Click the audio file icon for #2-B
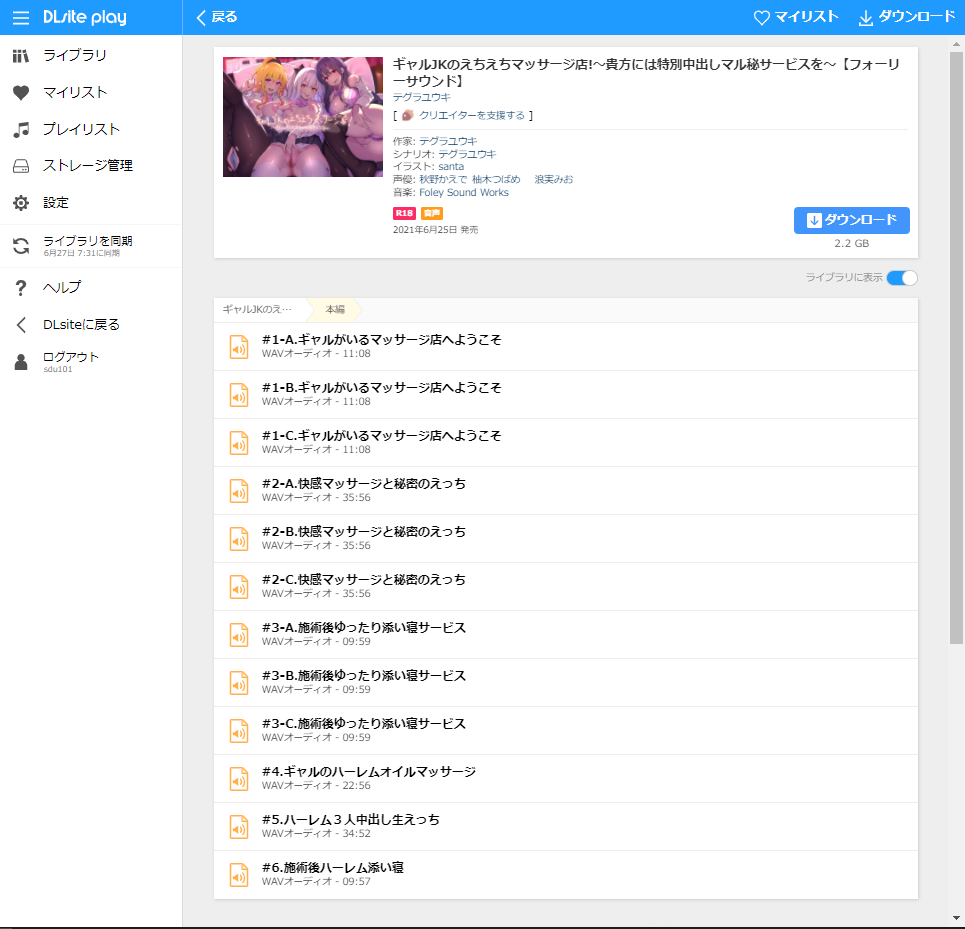This screenshot has height=929, width=965. pos(239,539)
